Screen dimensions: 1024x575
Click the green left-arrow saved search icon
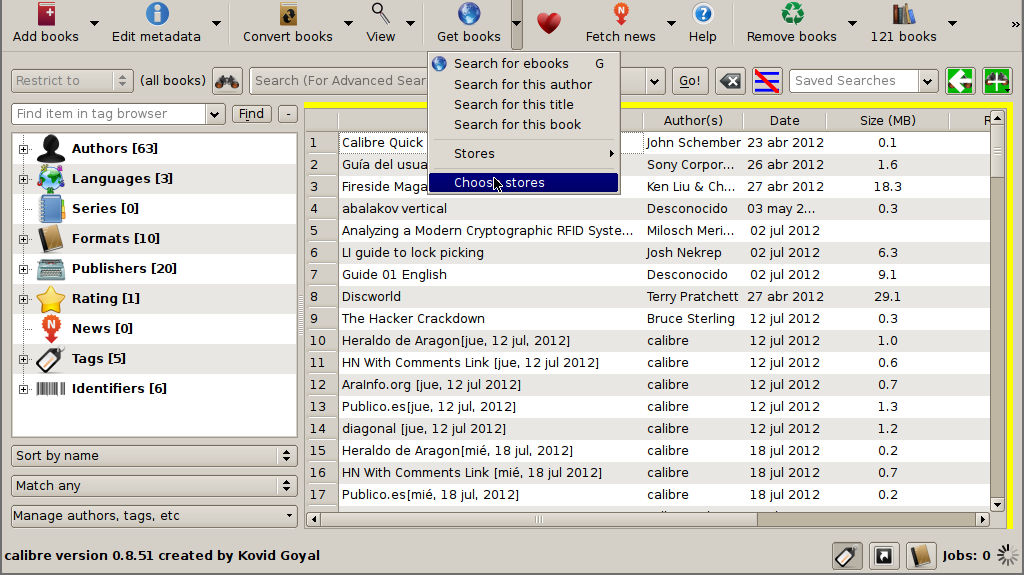pyautogui.click(x=960, y=81)
